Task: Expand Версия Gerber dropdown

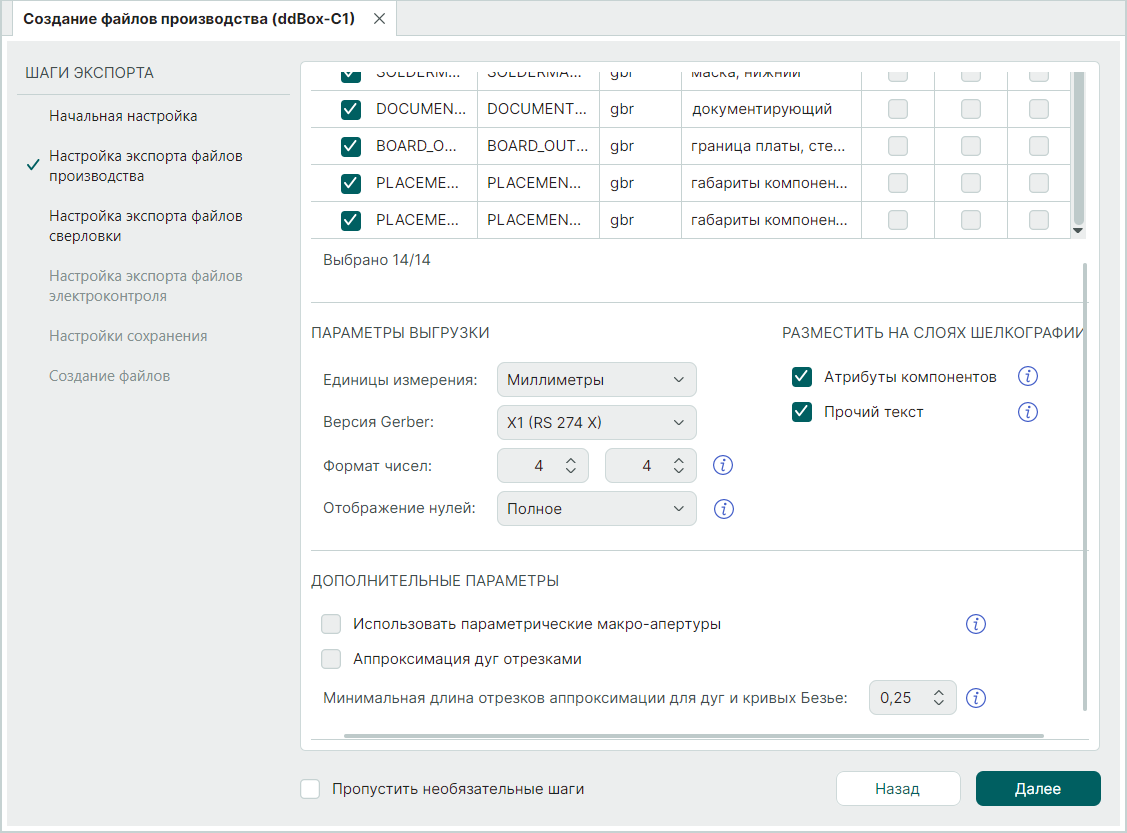Action: tap(596, 422)
